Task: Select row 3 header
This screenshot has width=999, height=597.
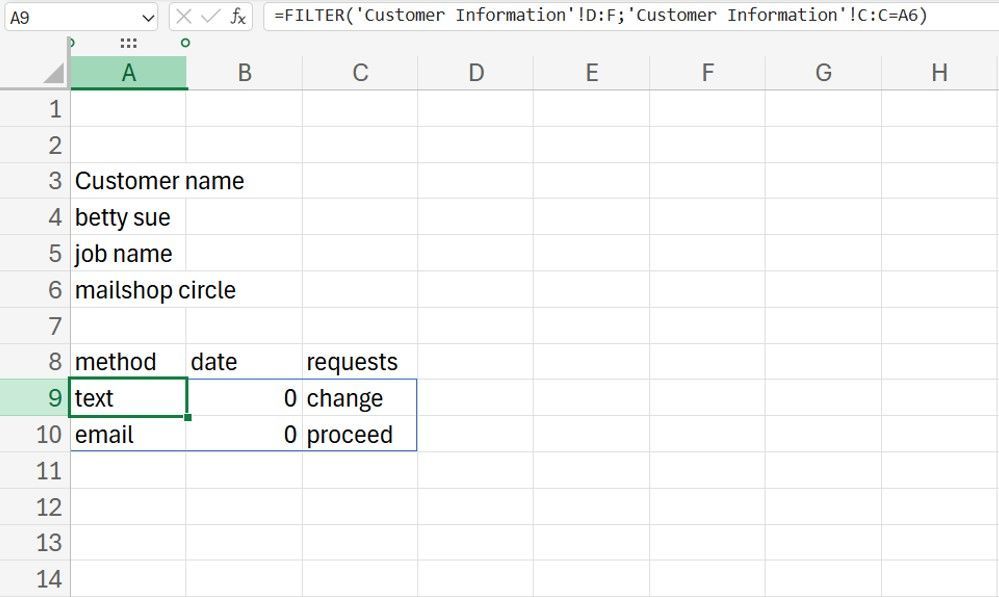Action: click(35, 181)
